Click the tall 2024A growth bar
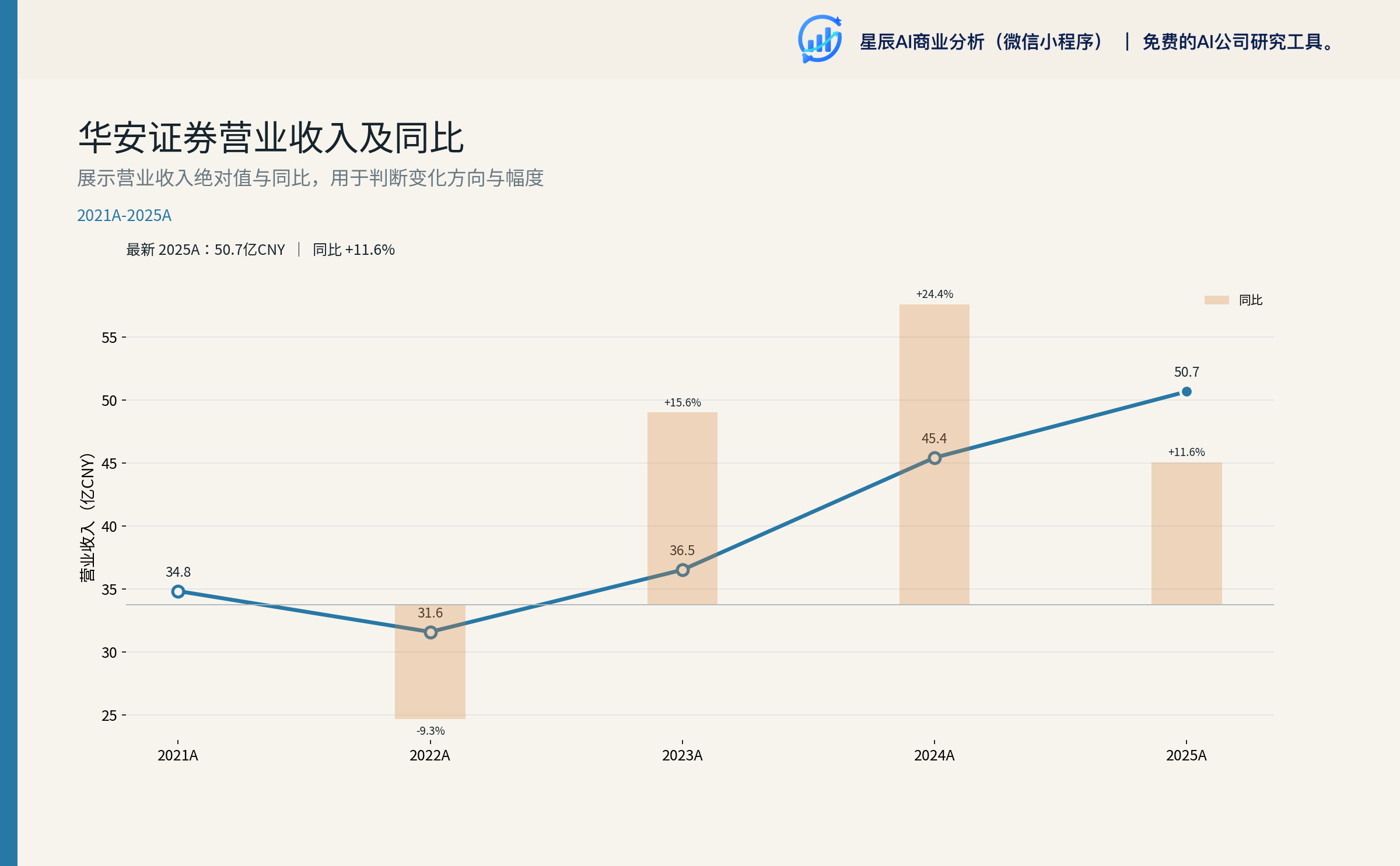The width and height of the screenshot is (1400, 866). (x=935, y=454)
